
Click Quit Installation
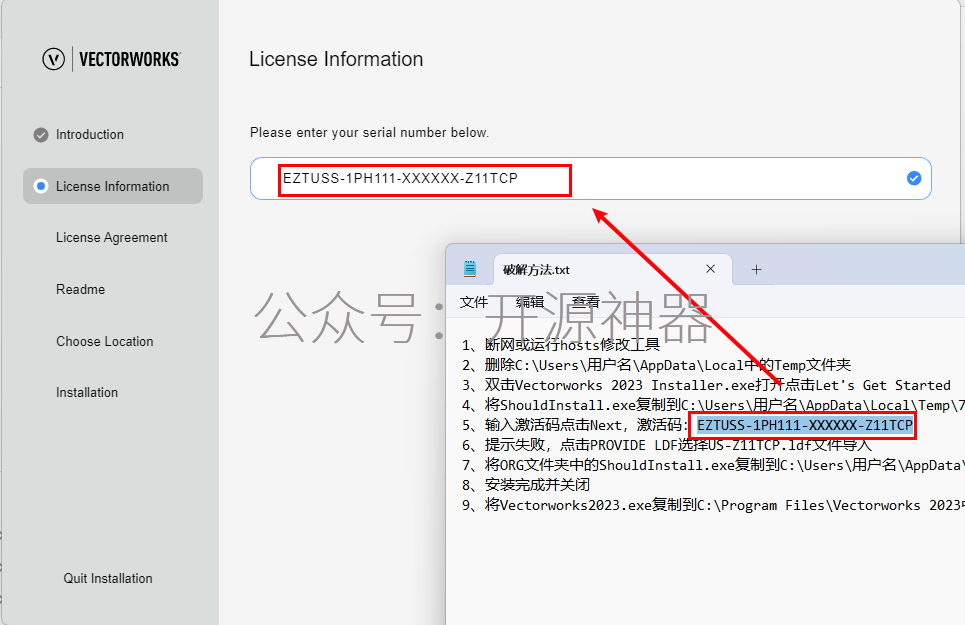click(x=108, y=578)
